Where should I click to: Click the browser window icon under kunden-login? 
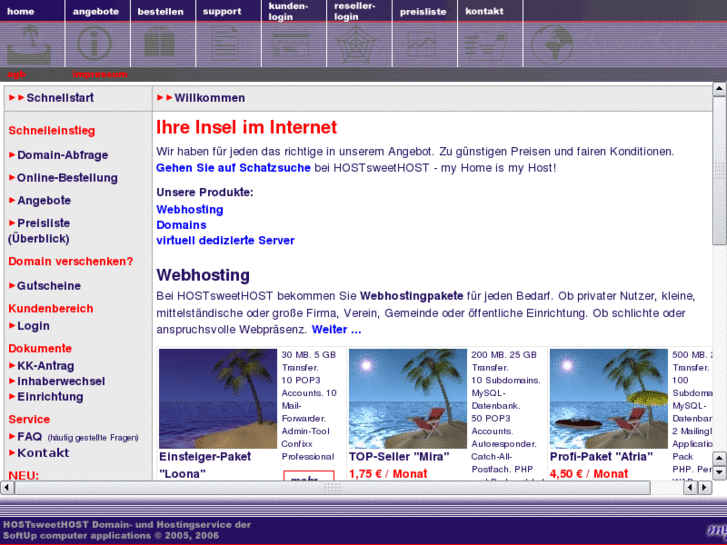(291, 44)
